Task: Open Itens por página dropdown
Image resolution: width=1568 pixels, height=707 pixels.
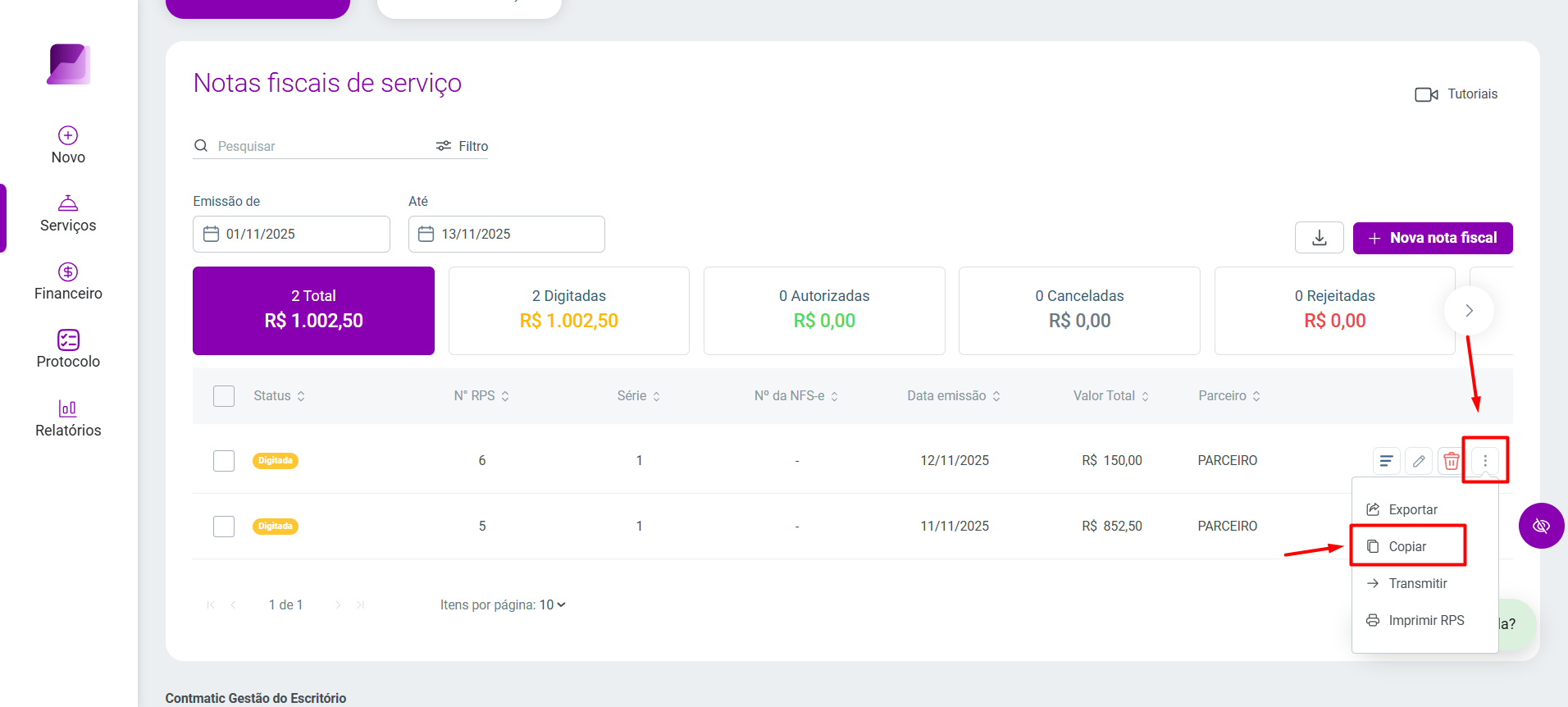Action: click(x=553, y=605)
